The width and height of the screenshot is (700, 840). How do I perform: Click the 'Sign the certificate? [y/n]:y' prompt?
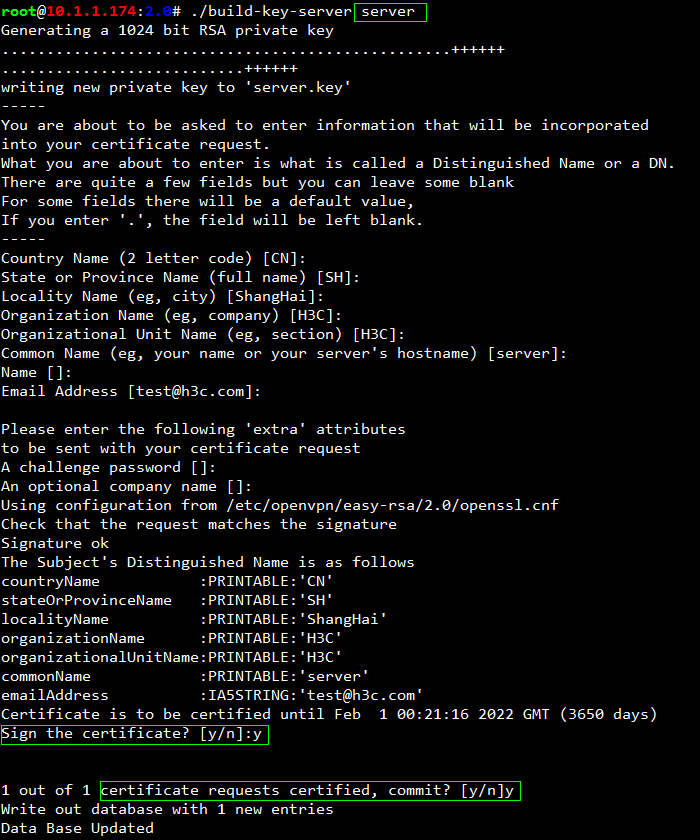pyautogui.click(x=134, y=734)
